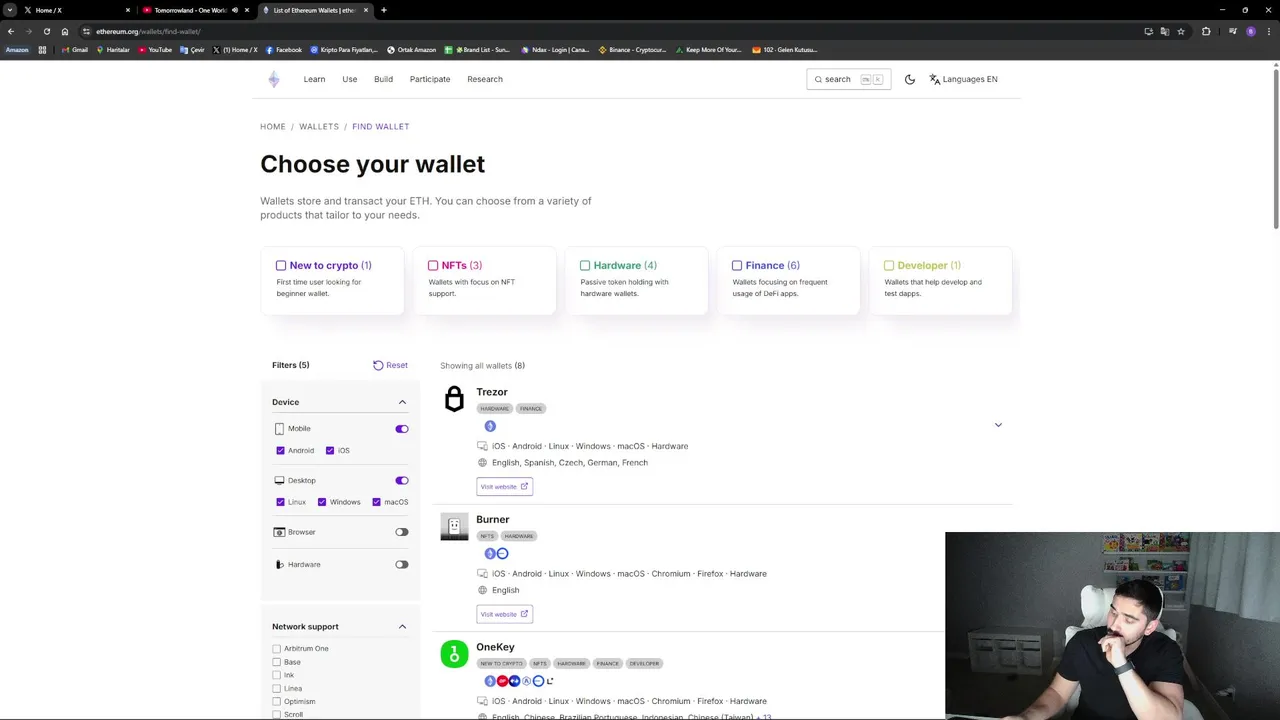The image size is (1280, 720).
Task: Open the Use menu
Action: coord(349,79)
